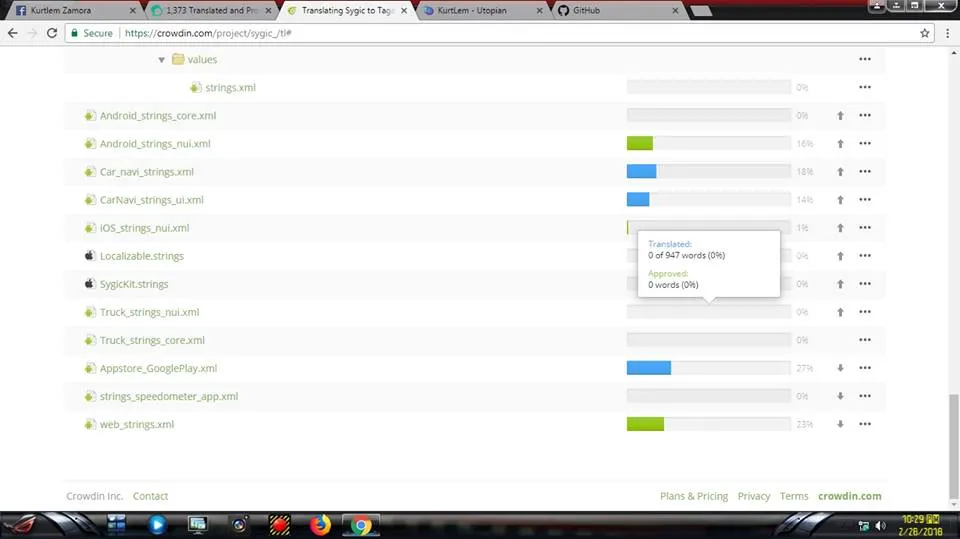Image resolution: width=960 pixels, height=539 pixels.
Task: Open CarNavi_strings_ui.xml file
Action: (x=152, y=200)
